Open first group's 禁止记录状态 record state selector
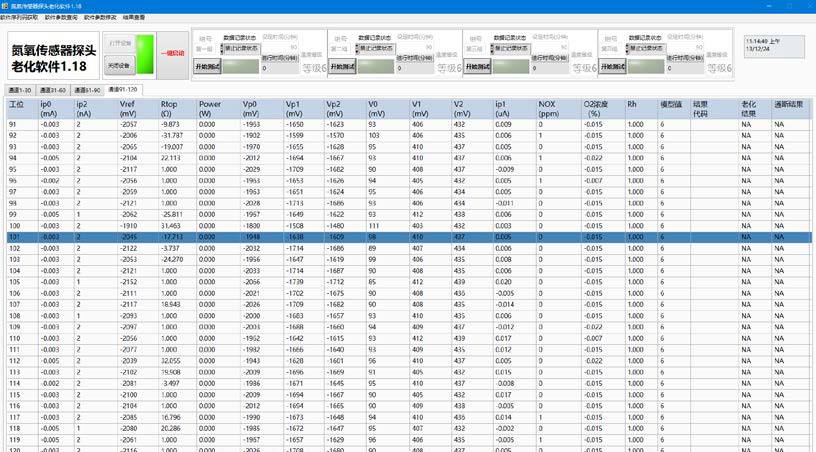 tap(243, 48)
